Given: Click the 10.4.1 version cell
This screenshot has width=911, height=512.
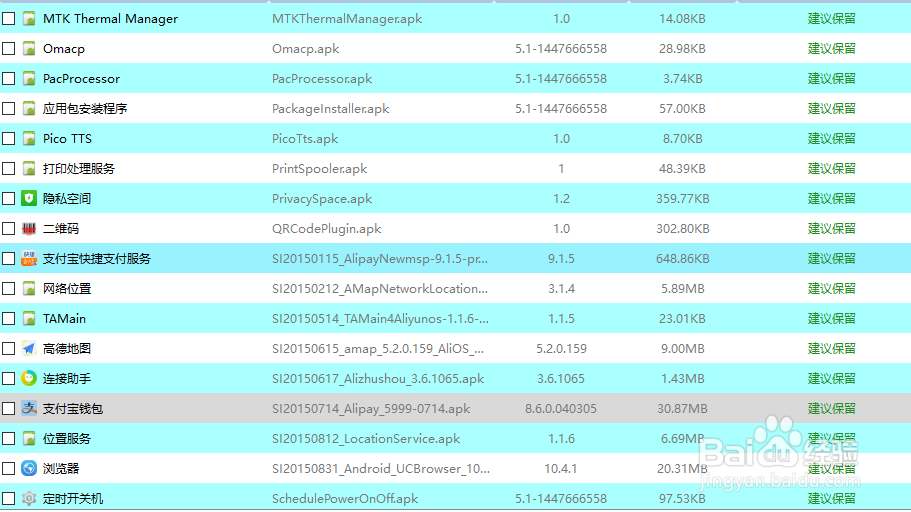Looking at the screenshot, I should coord(561,468).
